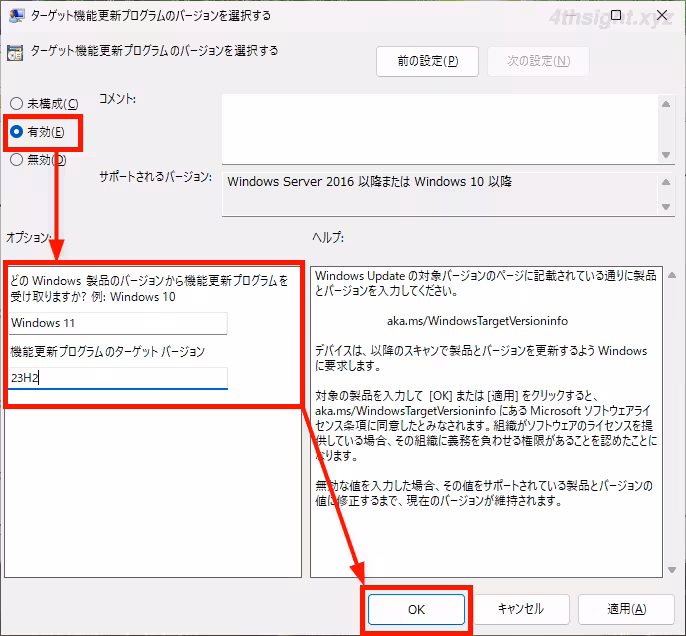
Task: Click the supported versions scroll down arrow
Action: pyautogui.click(x=666, y=207)
